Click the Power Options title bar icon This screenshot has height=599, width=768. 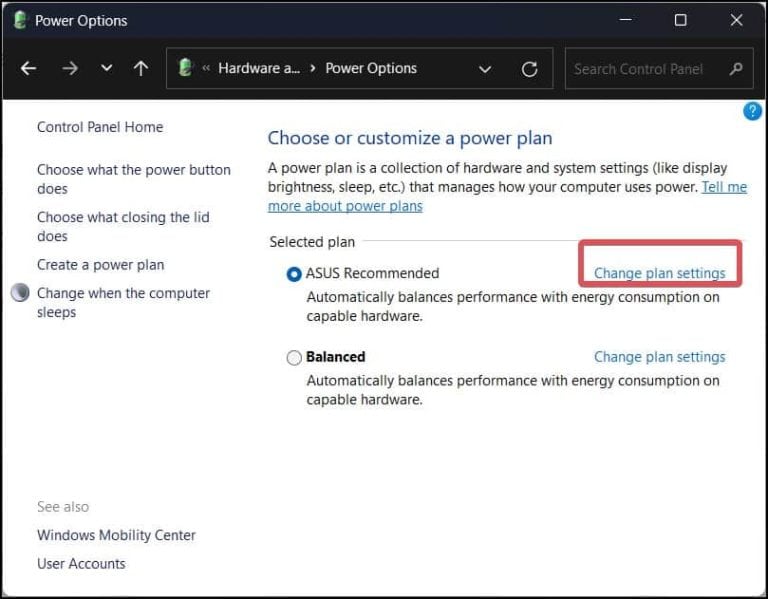(20, 20)
